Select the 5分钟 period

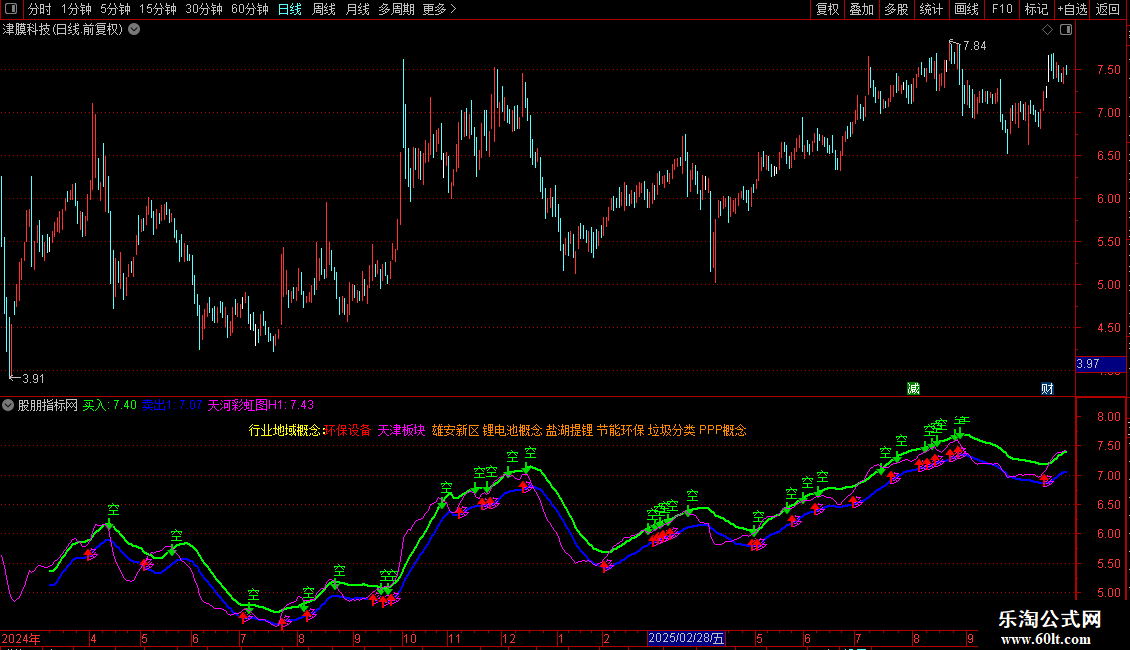click(115, 9)
